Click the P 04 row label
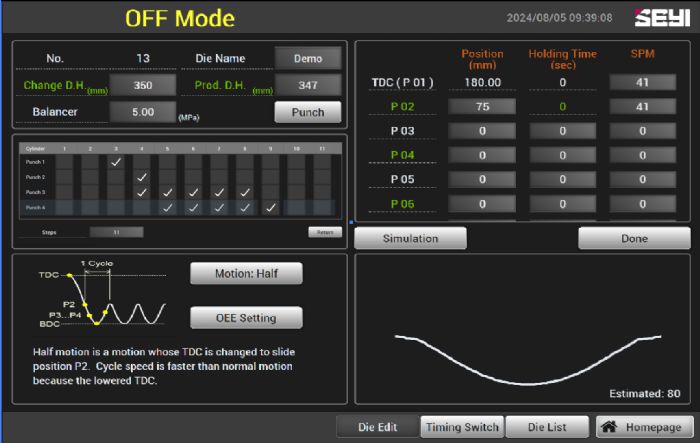Image resolution: width=700 pixels, height=443 pixels. click(403, 155)
